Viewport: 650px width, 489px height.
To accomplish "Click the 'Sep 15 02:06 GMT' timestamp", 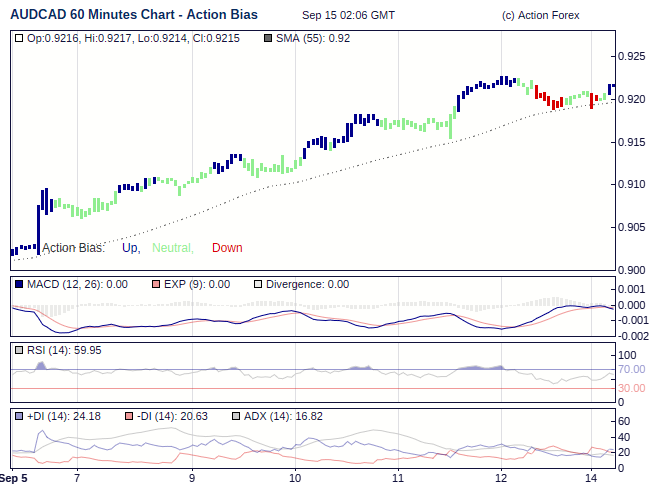I will point(348,16).
